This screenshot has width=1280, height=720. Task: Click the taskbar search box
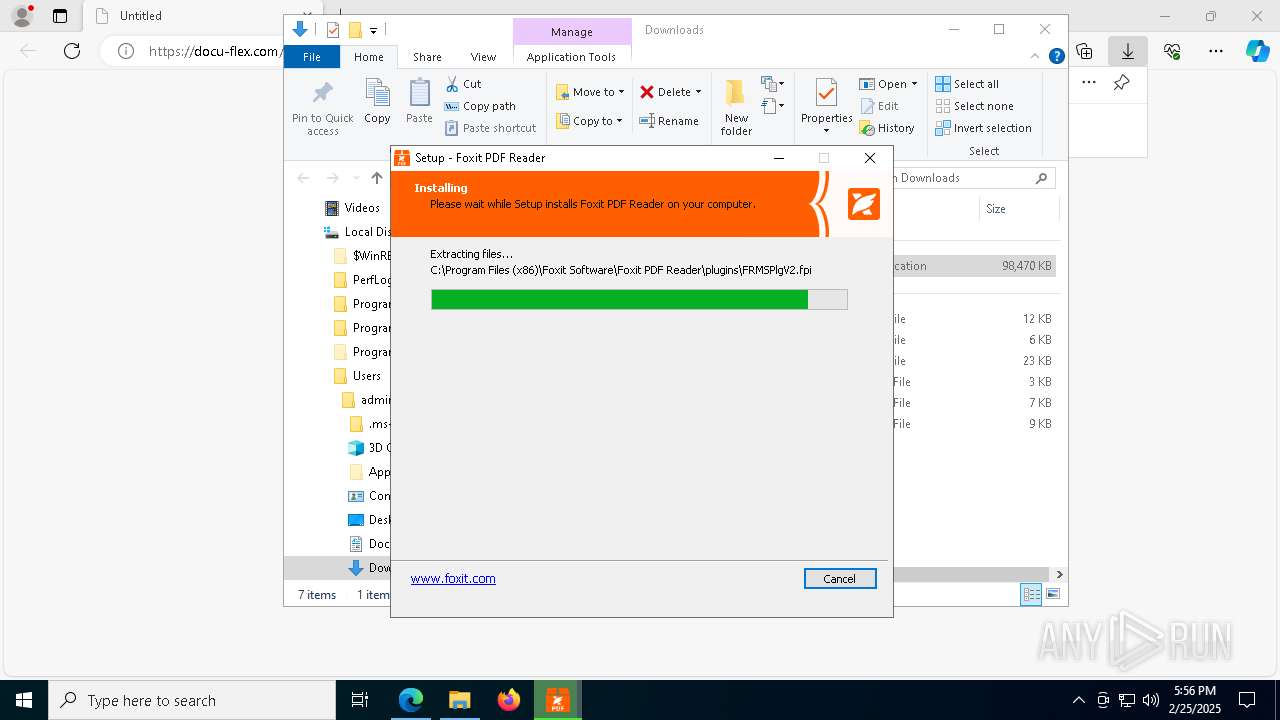[192, 700]
